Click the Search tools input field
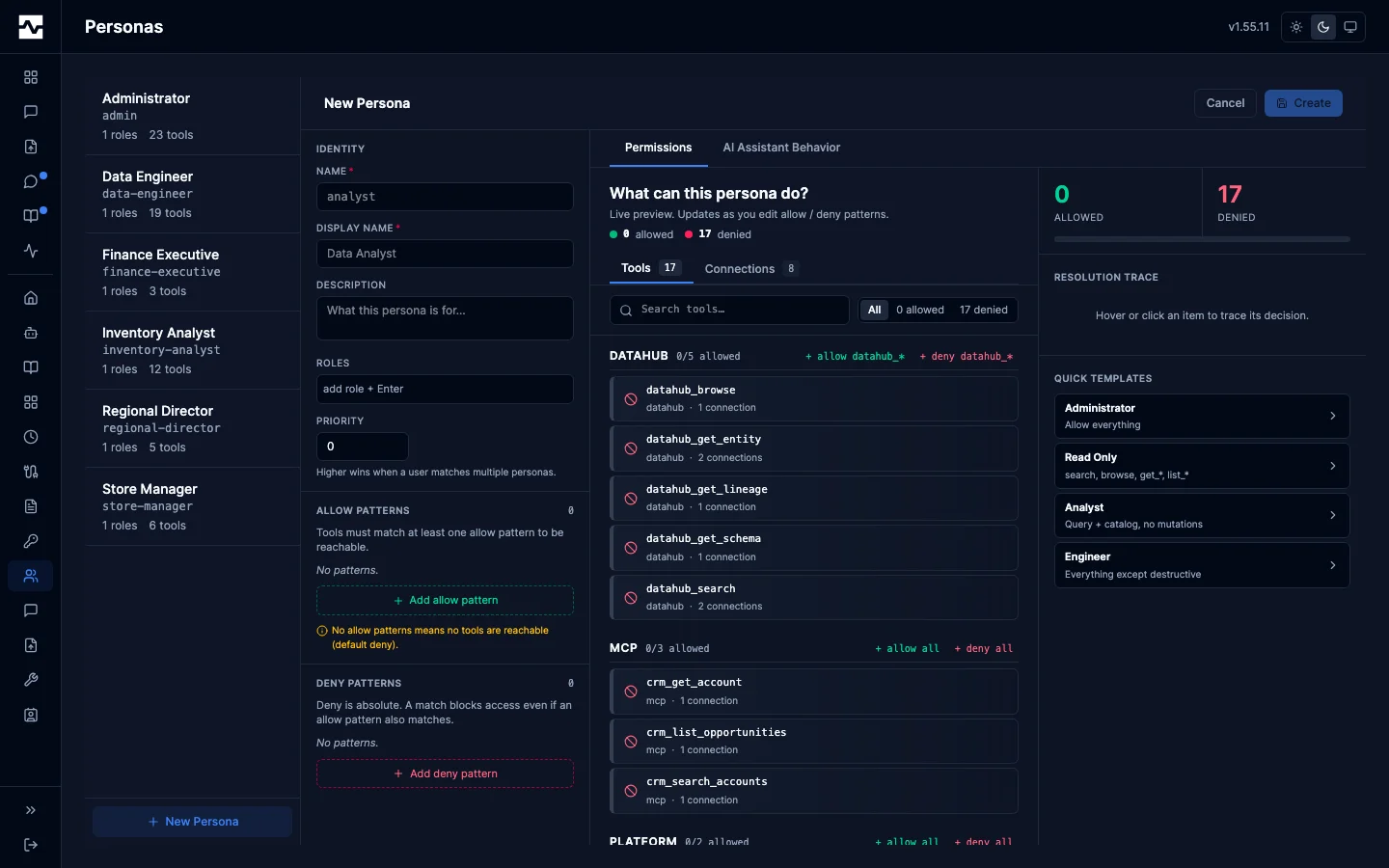 (729, 310)
